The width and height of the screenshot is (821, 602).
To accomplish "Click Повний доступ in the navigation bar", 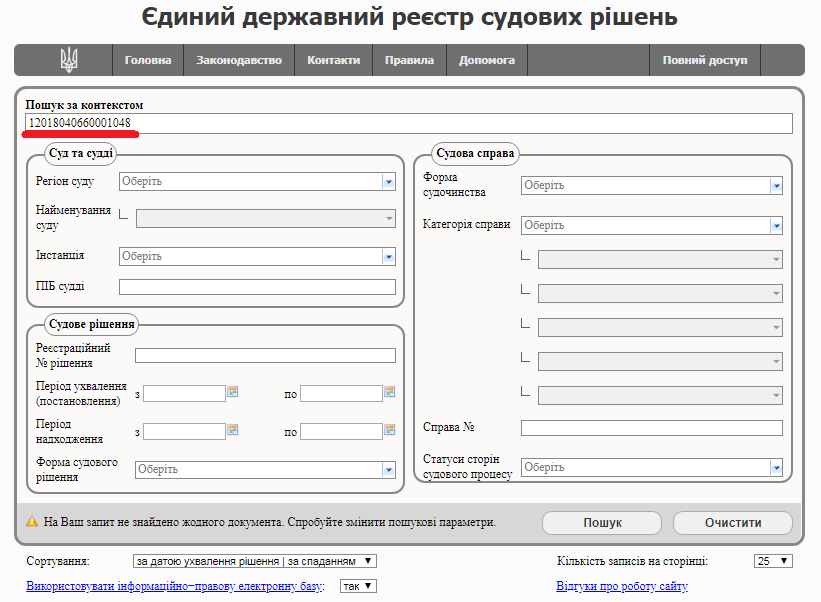I will (x=704, y=60).
